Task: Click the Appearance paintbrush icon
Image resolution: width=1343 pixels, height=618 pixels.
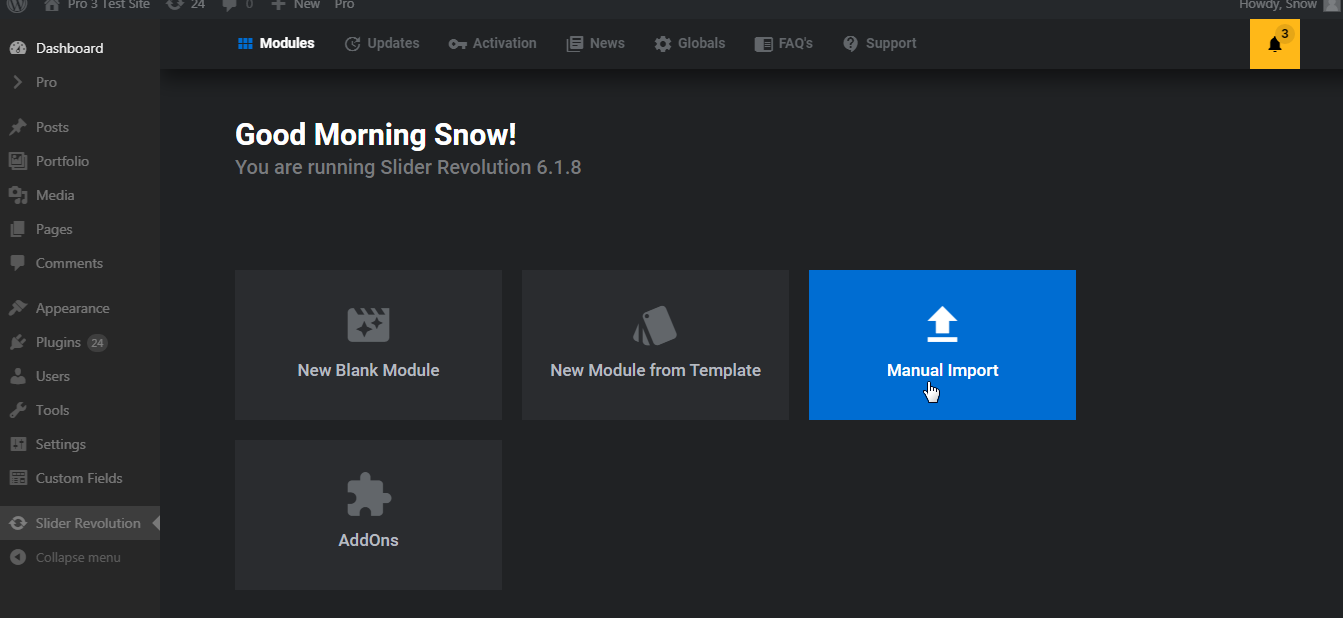Action: coord(17,308)
